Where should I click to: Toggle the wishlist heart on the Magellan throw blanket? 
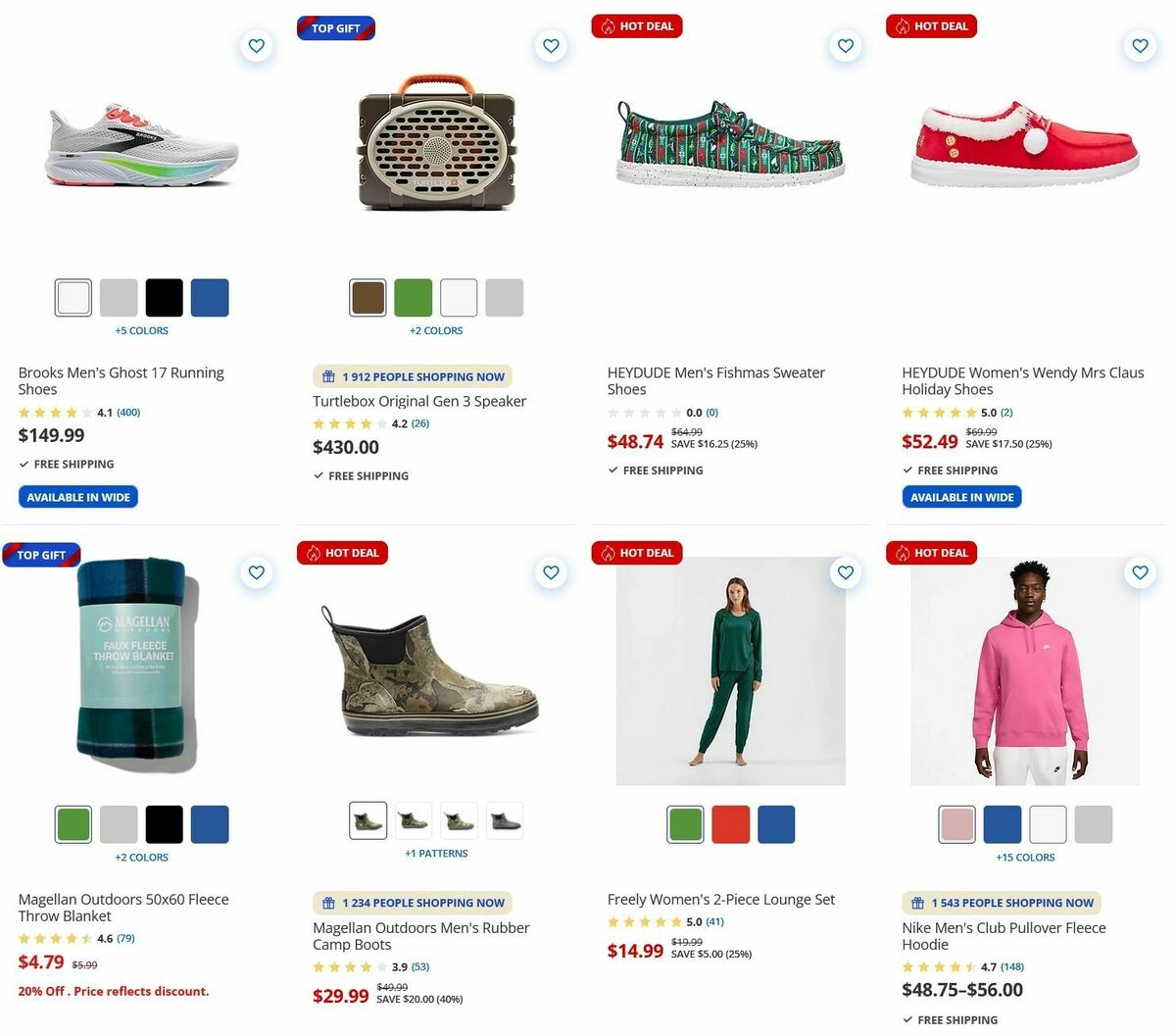(256, 572)
